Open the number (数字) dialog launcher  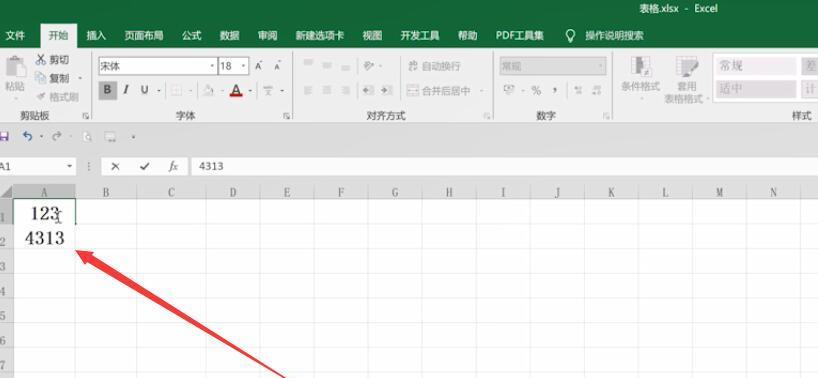pos(606,116)
